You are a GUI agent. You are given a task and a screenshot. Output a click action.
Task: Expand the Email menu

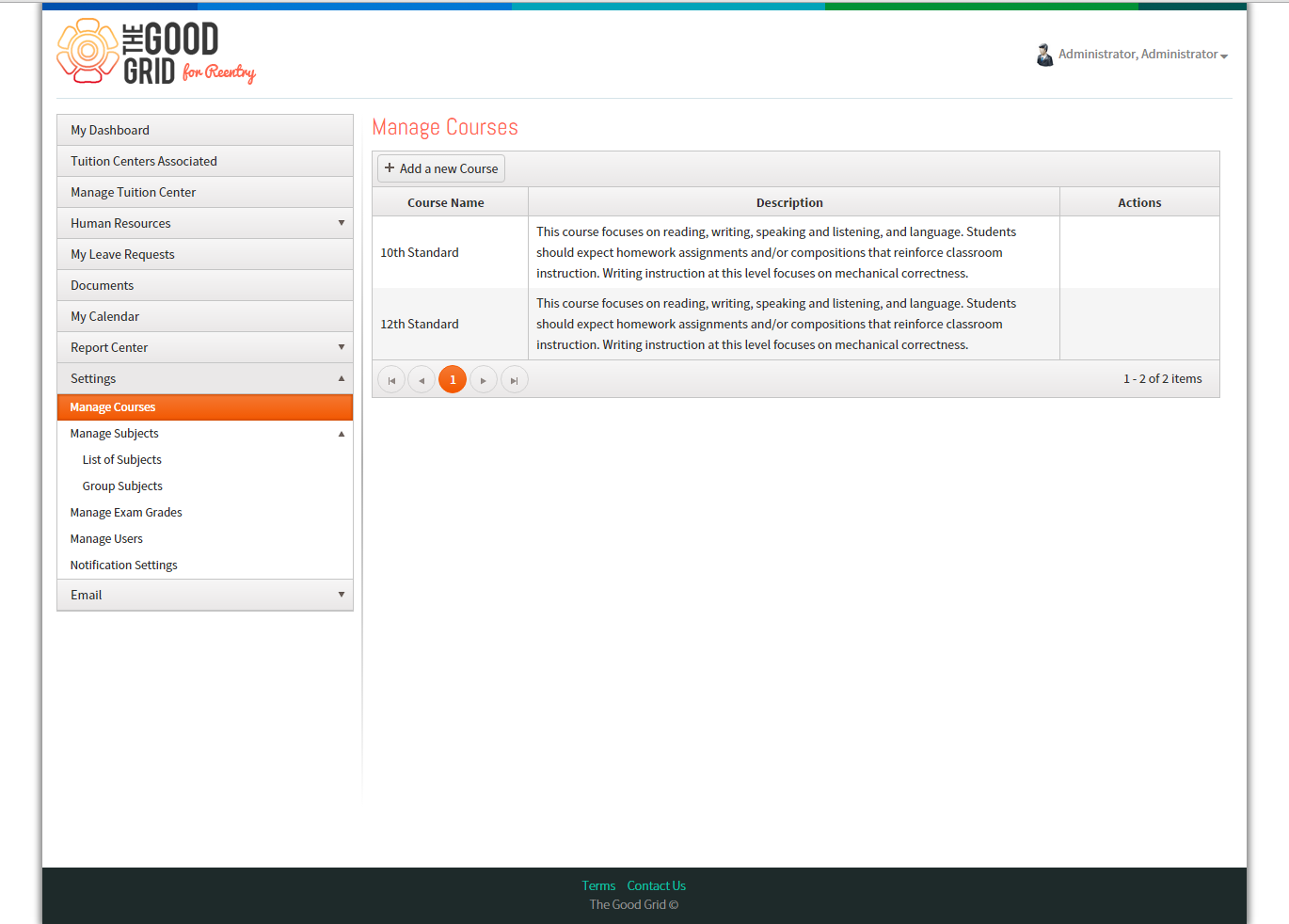tap(205, 595)
